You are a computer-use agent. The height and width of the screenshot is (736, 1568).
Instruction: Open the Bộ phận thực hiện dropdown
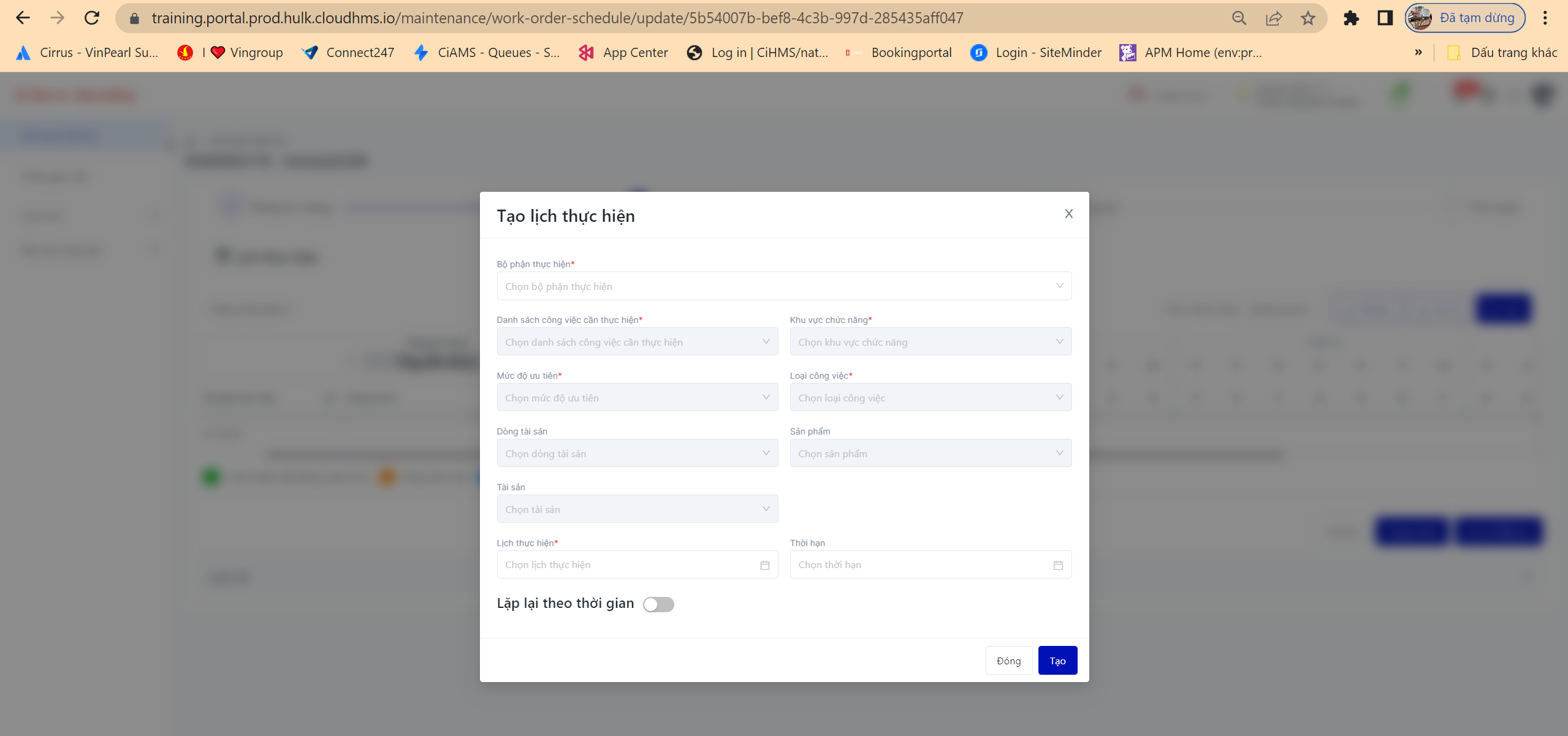pos(783,286)
